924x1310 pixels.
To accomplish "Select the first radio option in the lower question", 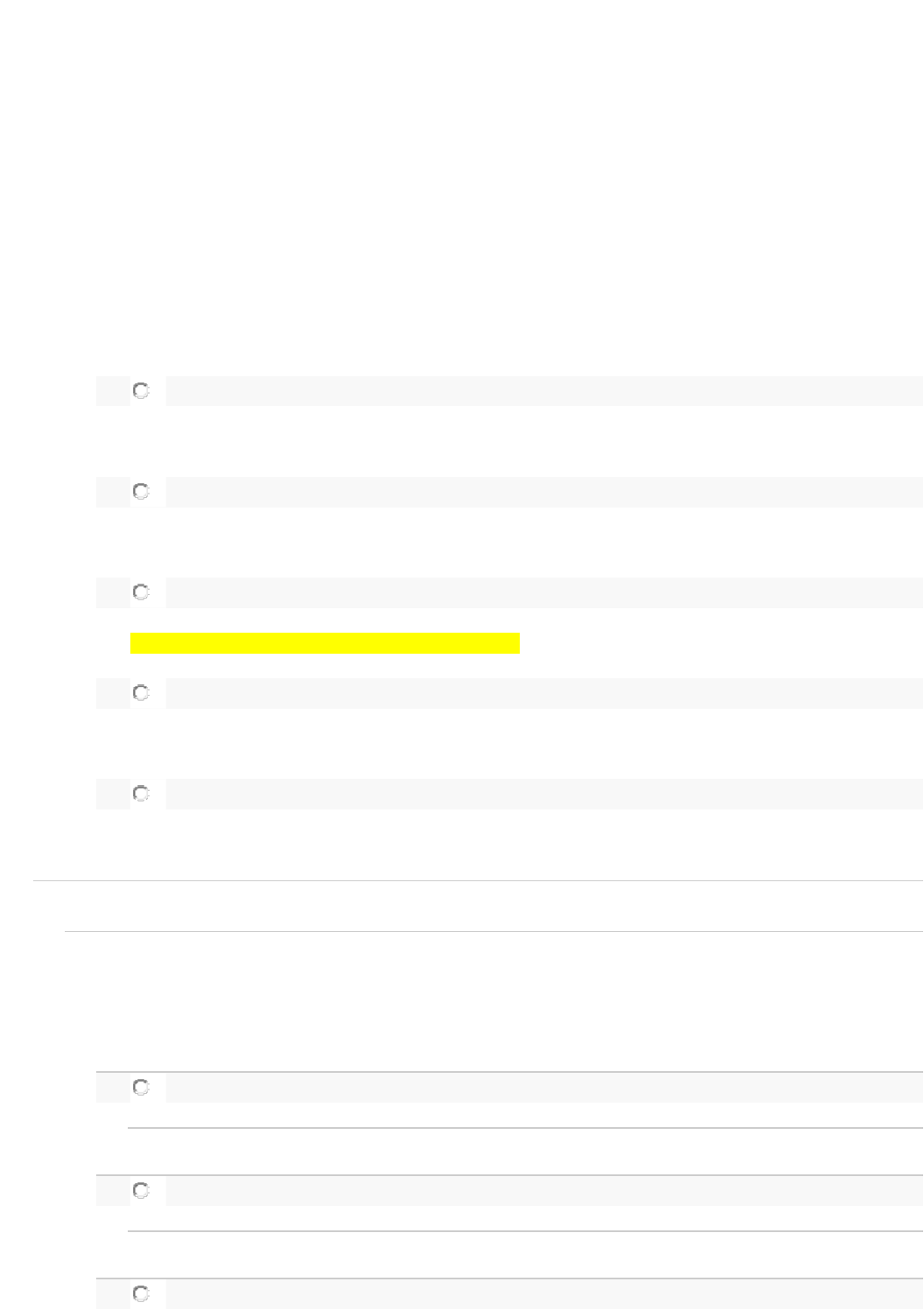I will click(141, 1088).
